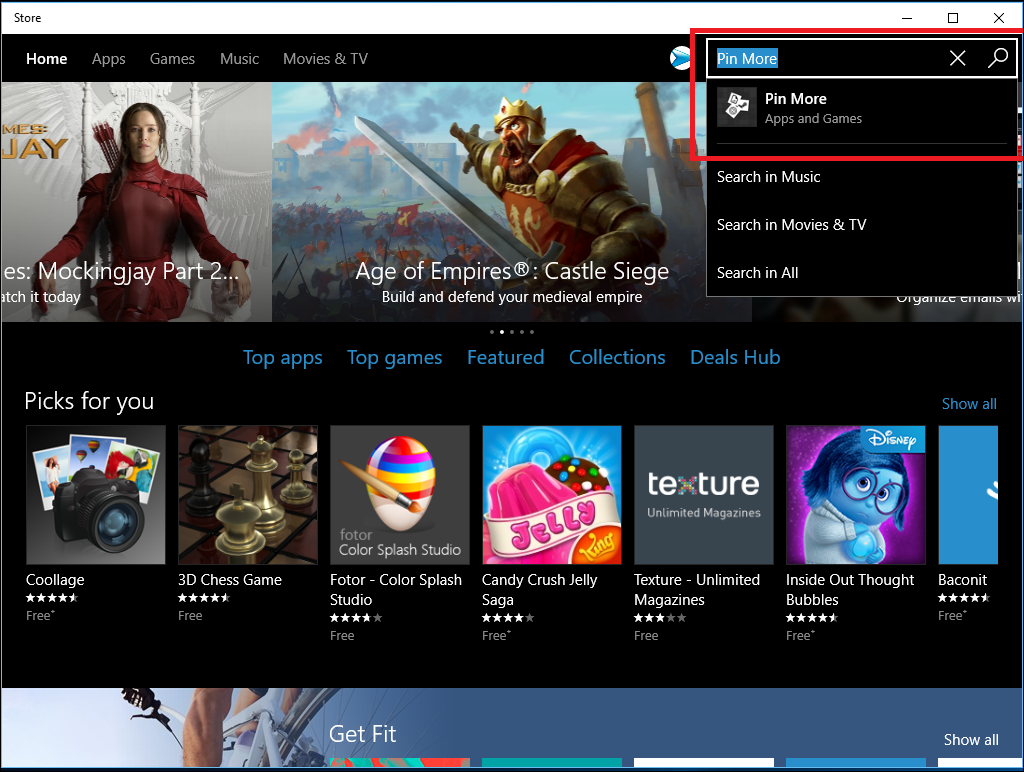
Task: Maximize the Store window
Action: click(x=953, y=18)
